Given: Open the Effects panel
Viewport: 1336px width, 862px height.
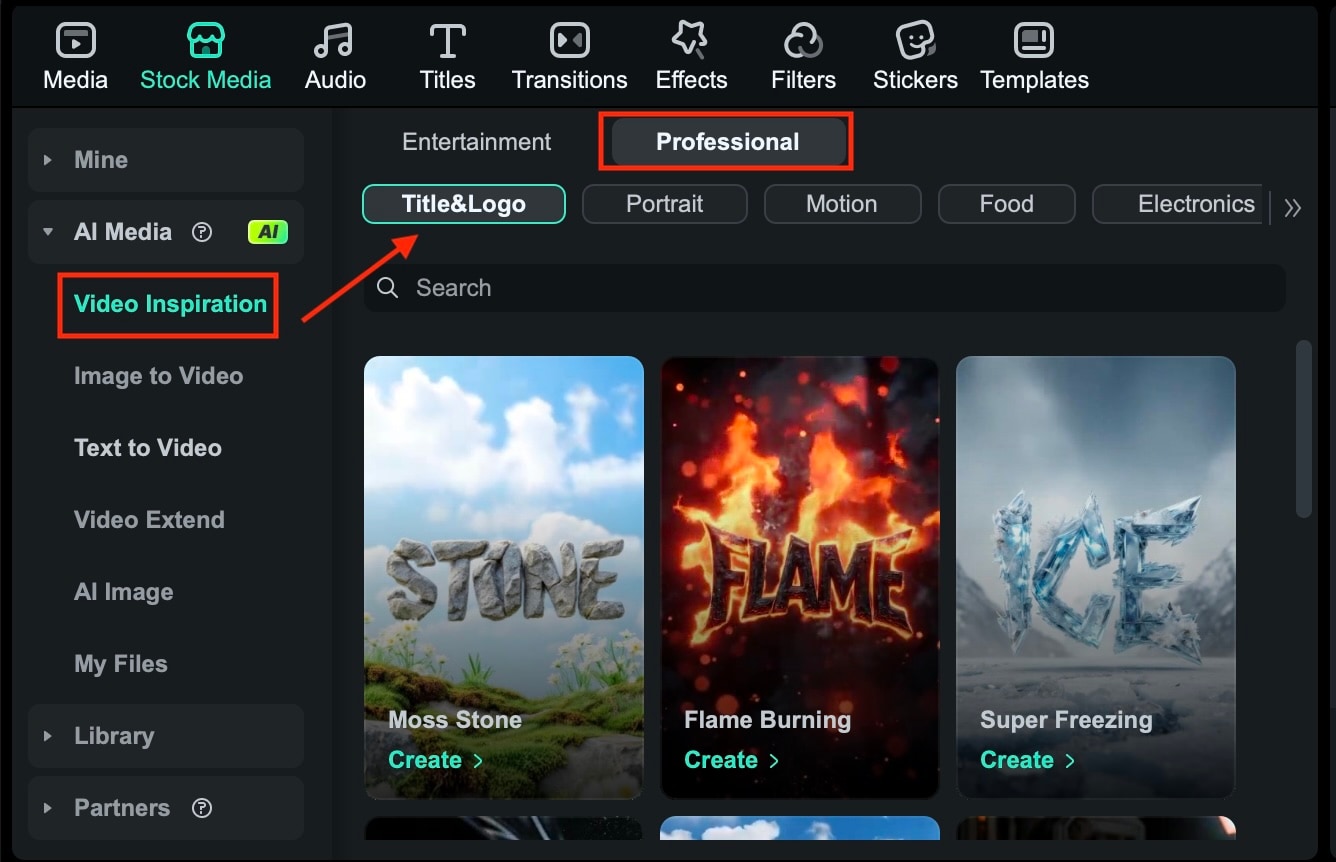Looking at the screenshot, I should (x=690, y=55).
